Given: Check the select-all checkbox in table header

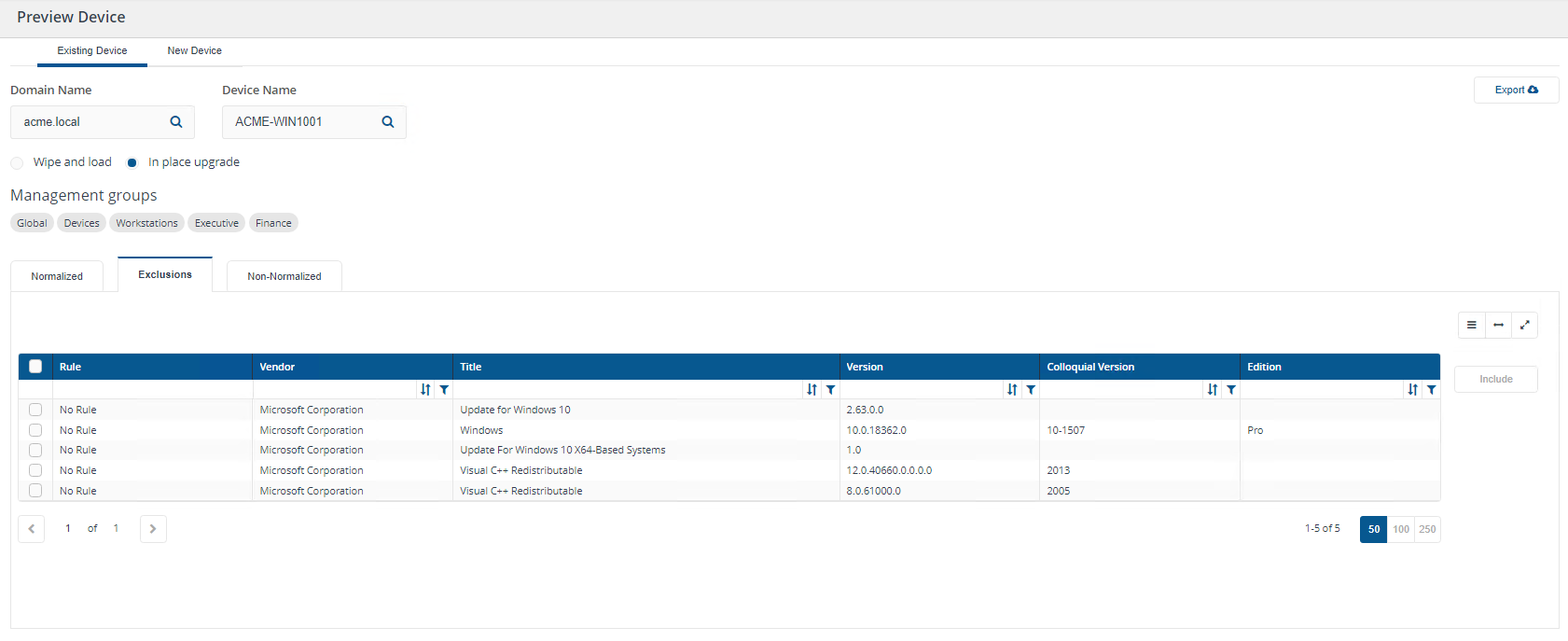Looking at the screenshot, I should tap(35, 367).
